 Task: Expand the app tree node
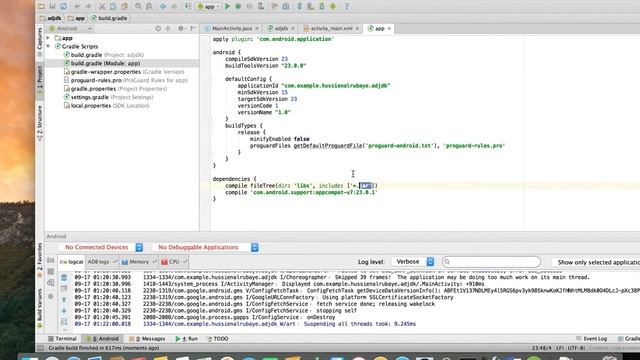tap(49, 38)
